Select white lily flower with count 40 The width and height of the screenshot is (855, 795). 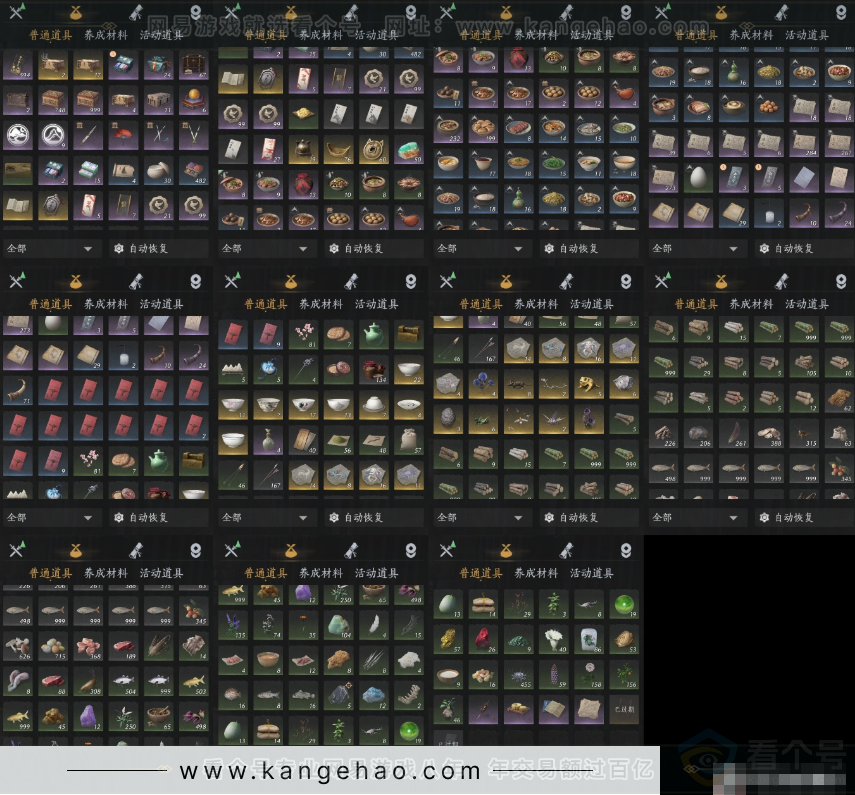[554, 639]
